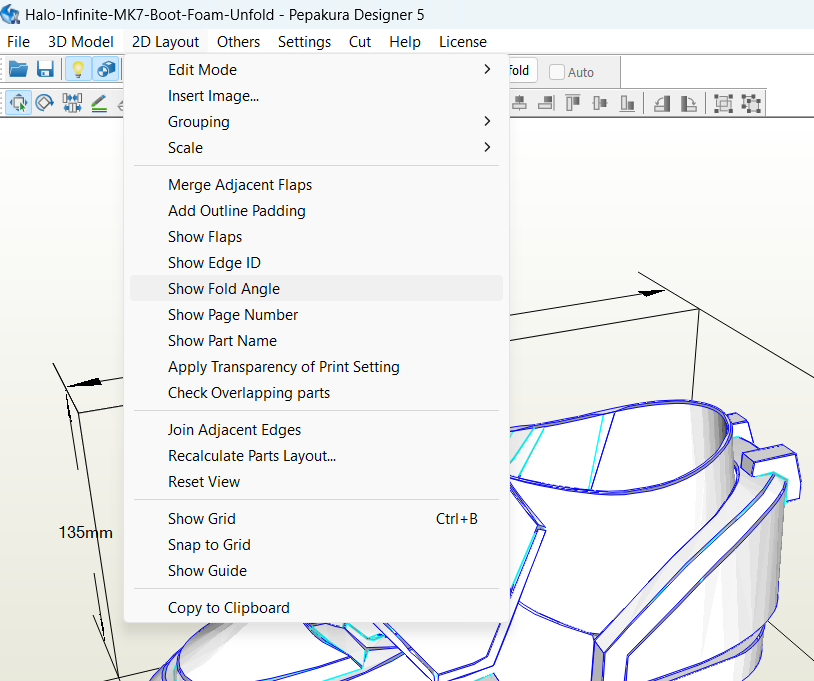Toggle the textured cube display icon

[106, 69]
